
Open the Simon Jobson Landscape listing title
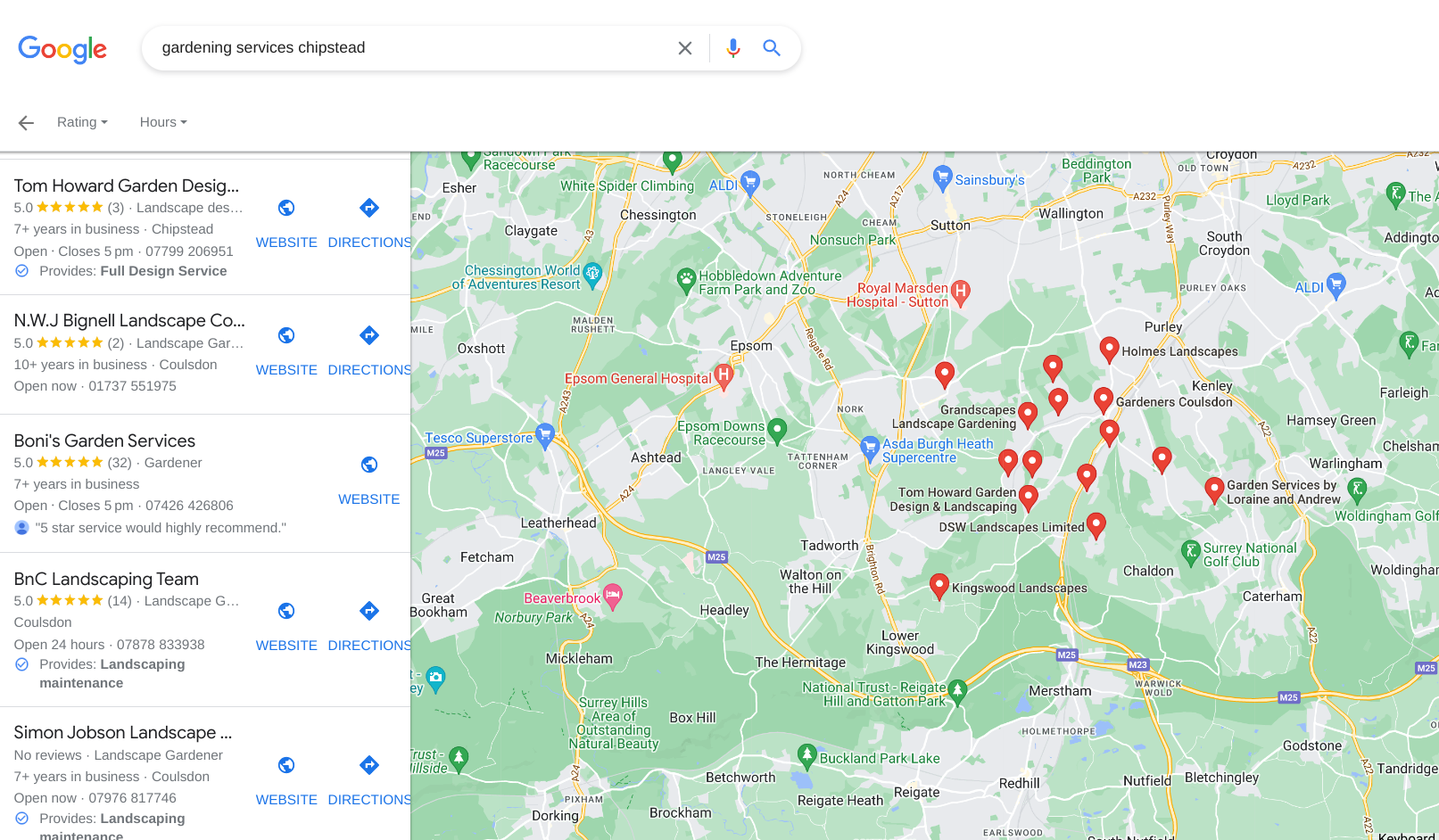point(123,732)
